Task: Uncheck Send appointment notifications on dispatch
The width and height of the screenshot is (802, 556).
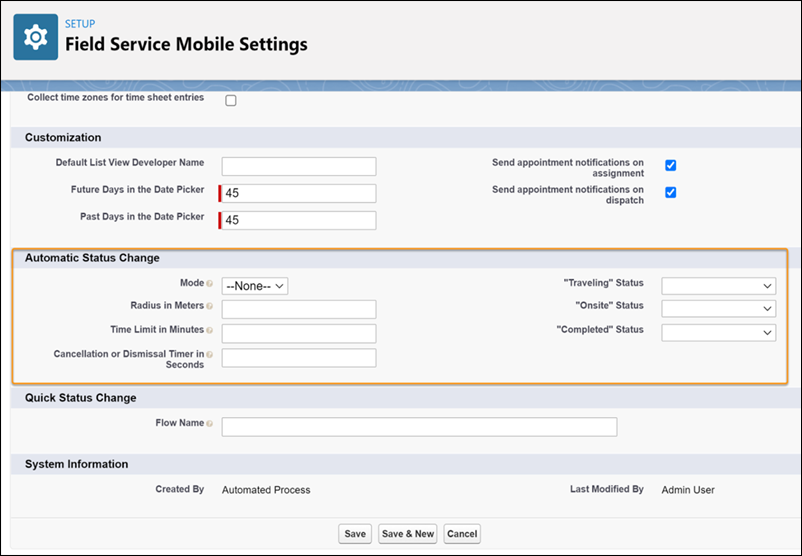Action: [671, 192]
